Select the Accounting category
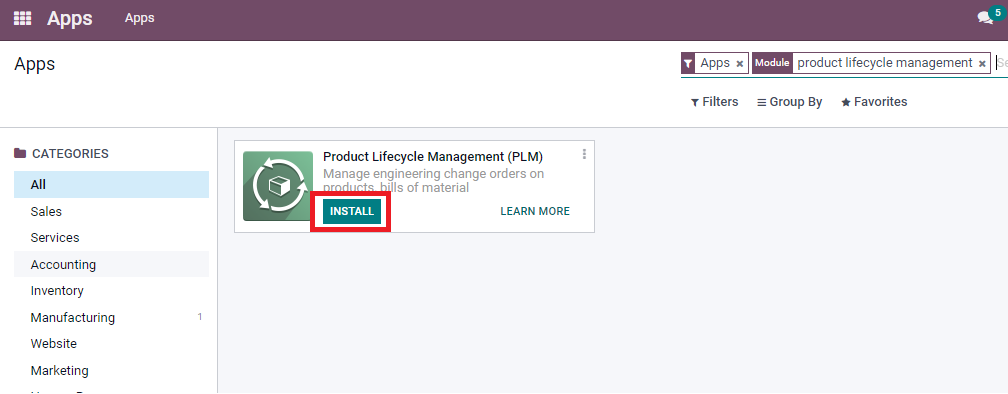This screenshot has height=394, width=1008. (x=111, y=264)
